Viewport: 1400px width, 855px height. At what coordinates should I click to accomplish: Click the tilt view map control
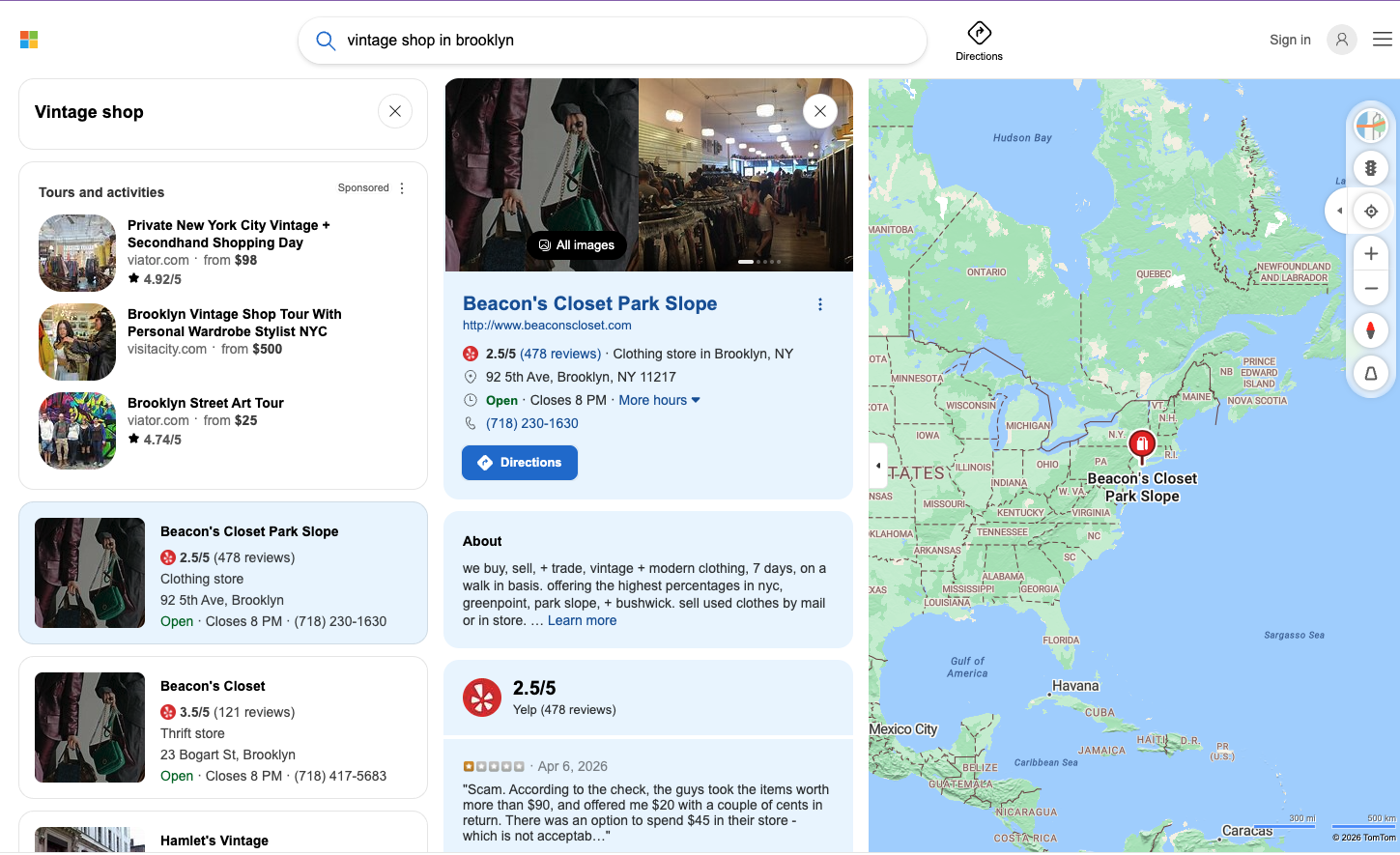coord(1371,373)
